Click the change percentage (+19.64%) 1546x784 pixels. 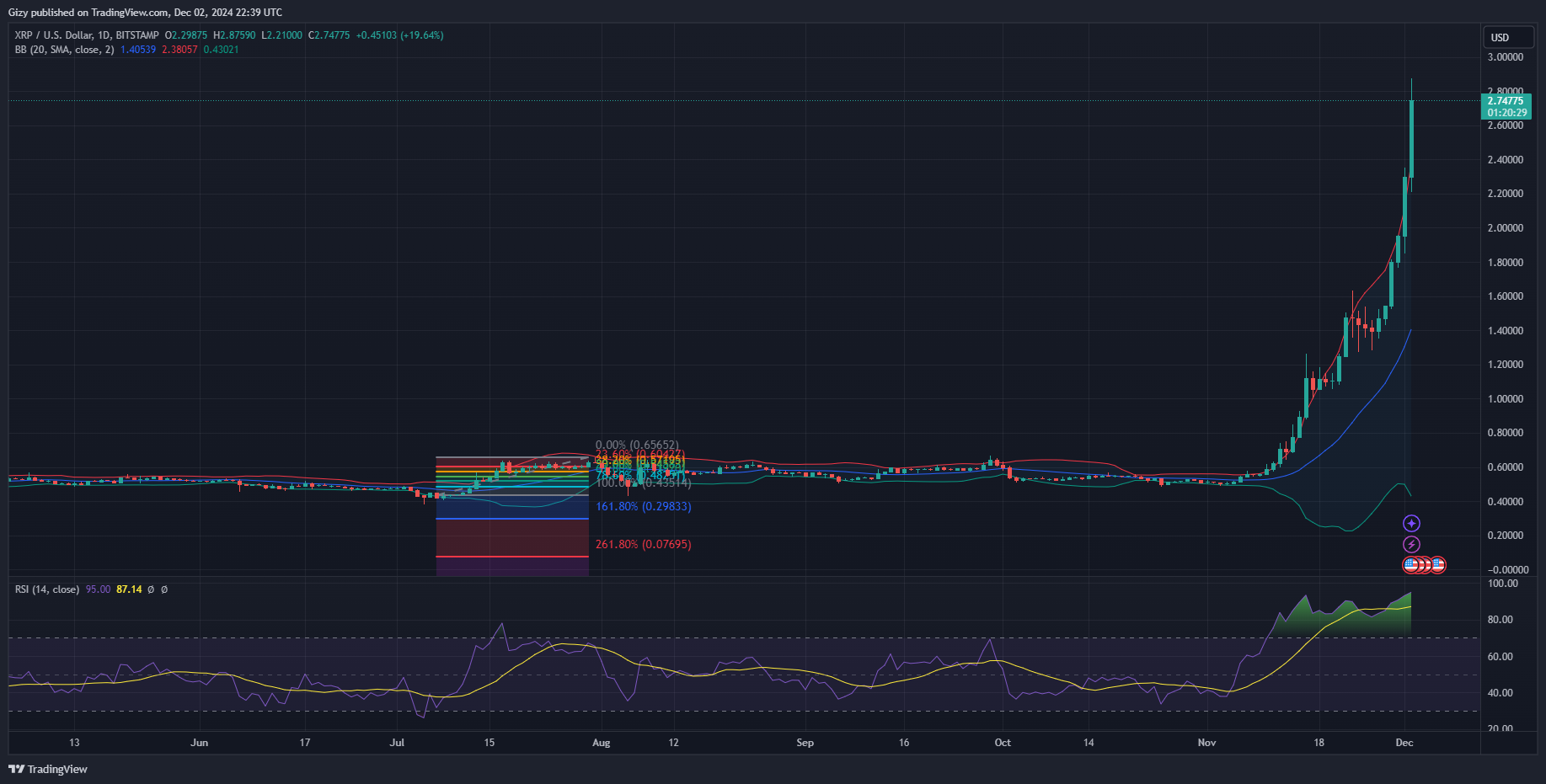422,35
